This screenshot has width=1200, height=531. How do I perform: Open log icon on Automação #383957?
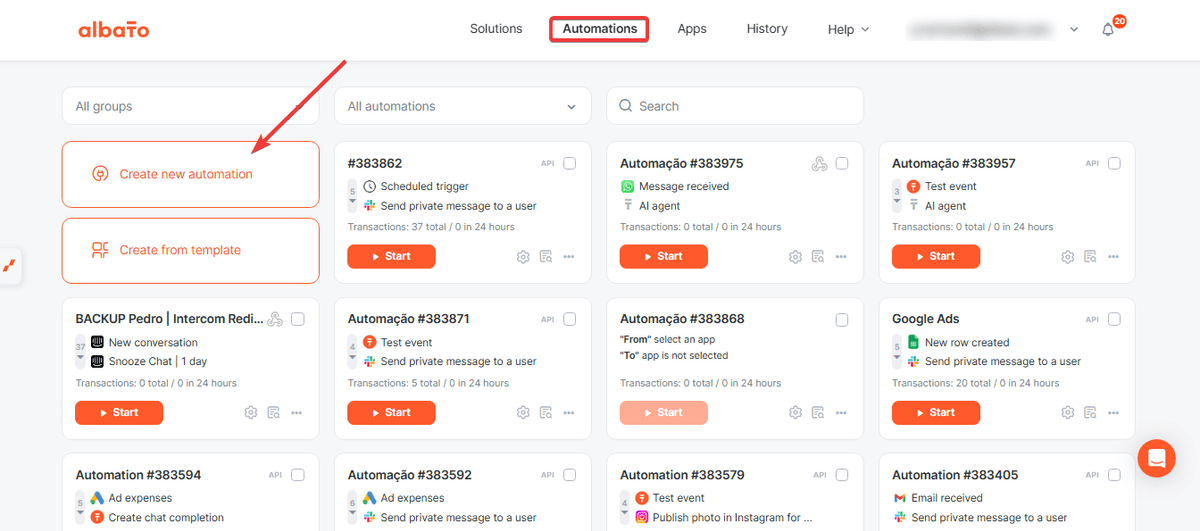[x=1090, y=257]
